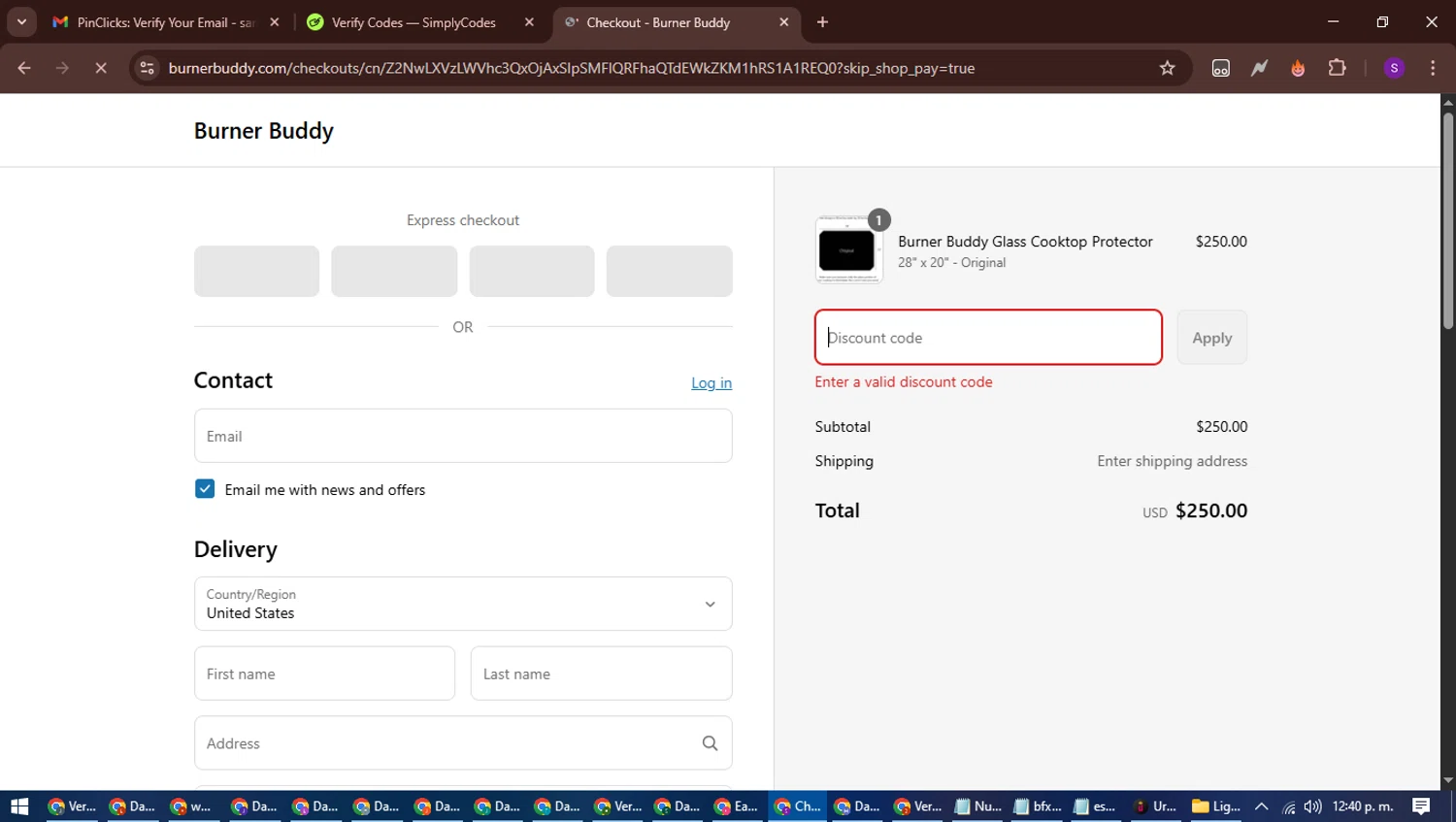
Task: Close the PinClicks Gmail tab
Action: pos(275,22)
